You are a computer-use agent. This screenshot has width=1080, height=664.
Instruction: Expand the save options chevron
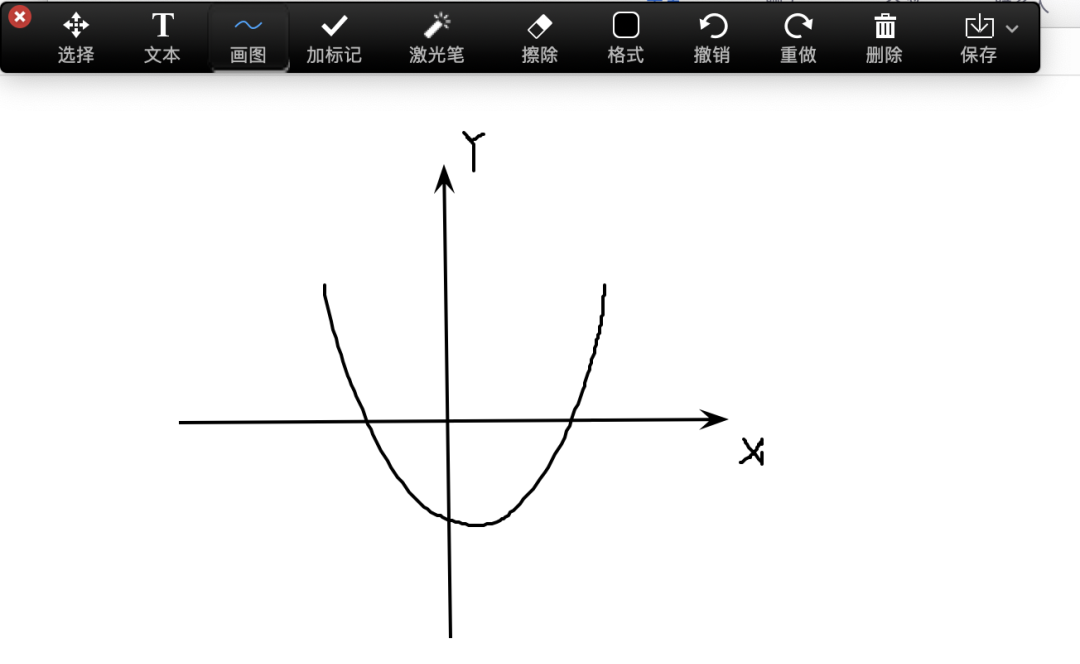[x=1012, y=29]
